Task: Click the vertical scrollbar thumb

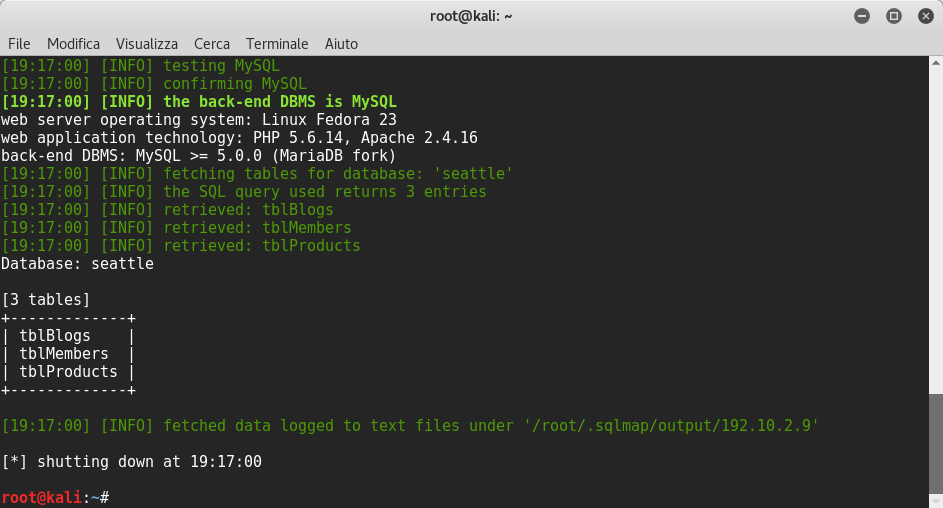Action: [x=936, y=444]
